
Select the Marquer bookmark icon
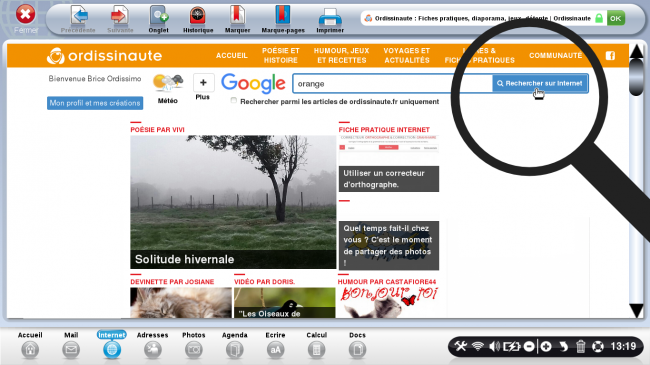coord(237,16)
